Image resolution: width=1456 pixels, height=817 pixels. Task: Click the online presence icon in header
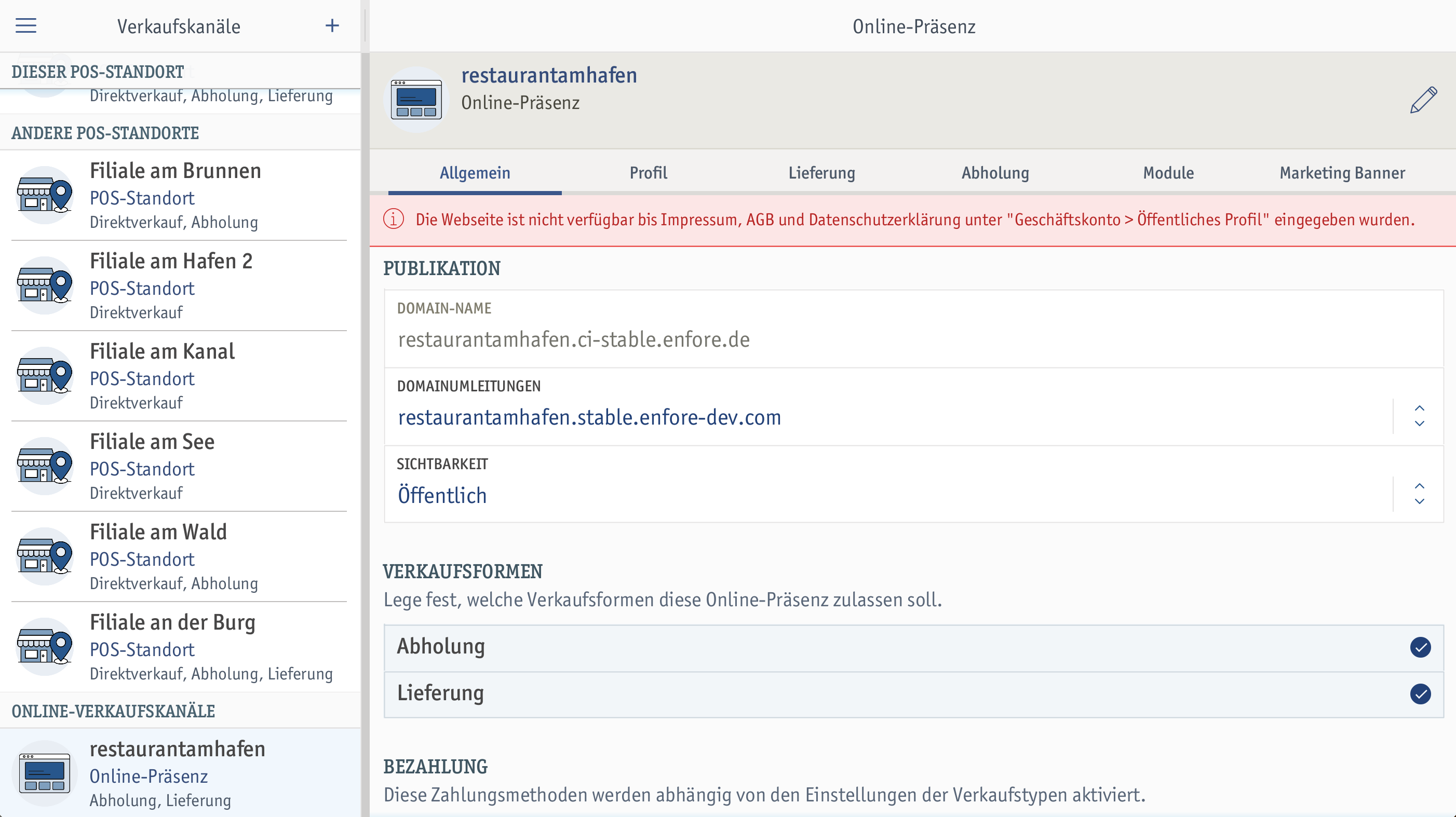pos(416,100)
